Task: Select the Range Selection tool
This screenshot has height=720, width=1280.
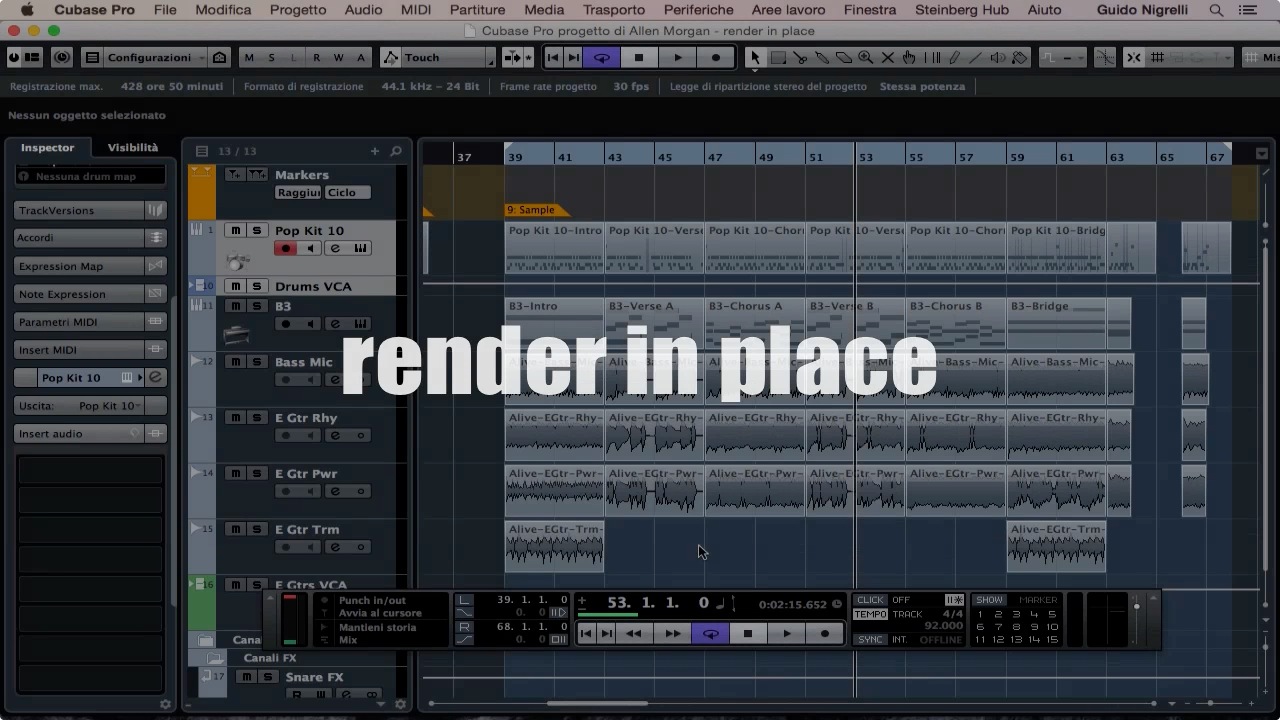Action: tap(778, 58)
